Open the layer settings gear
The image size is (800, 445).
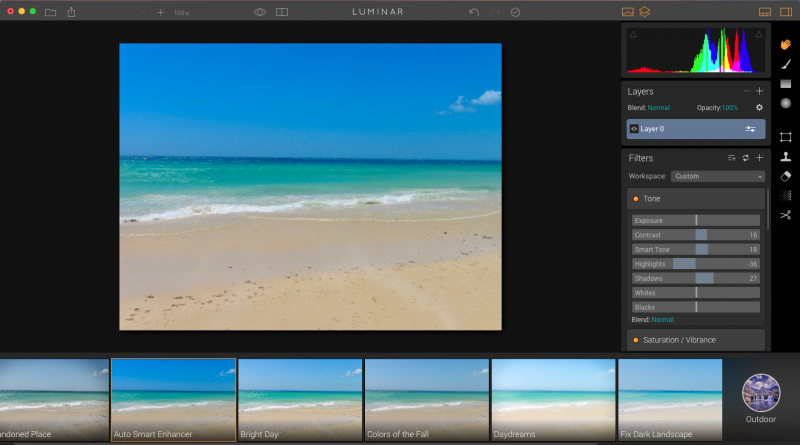click(x=759, y=108)
